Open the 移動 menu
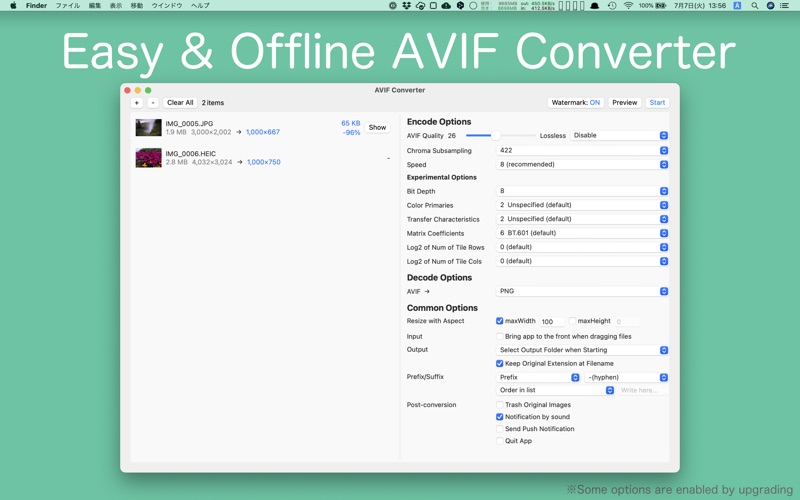The height and width of the screenshot is (500, 800). (x=137, y=6)
